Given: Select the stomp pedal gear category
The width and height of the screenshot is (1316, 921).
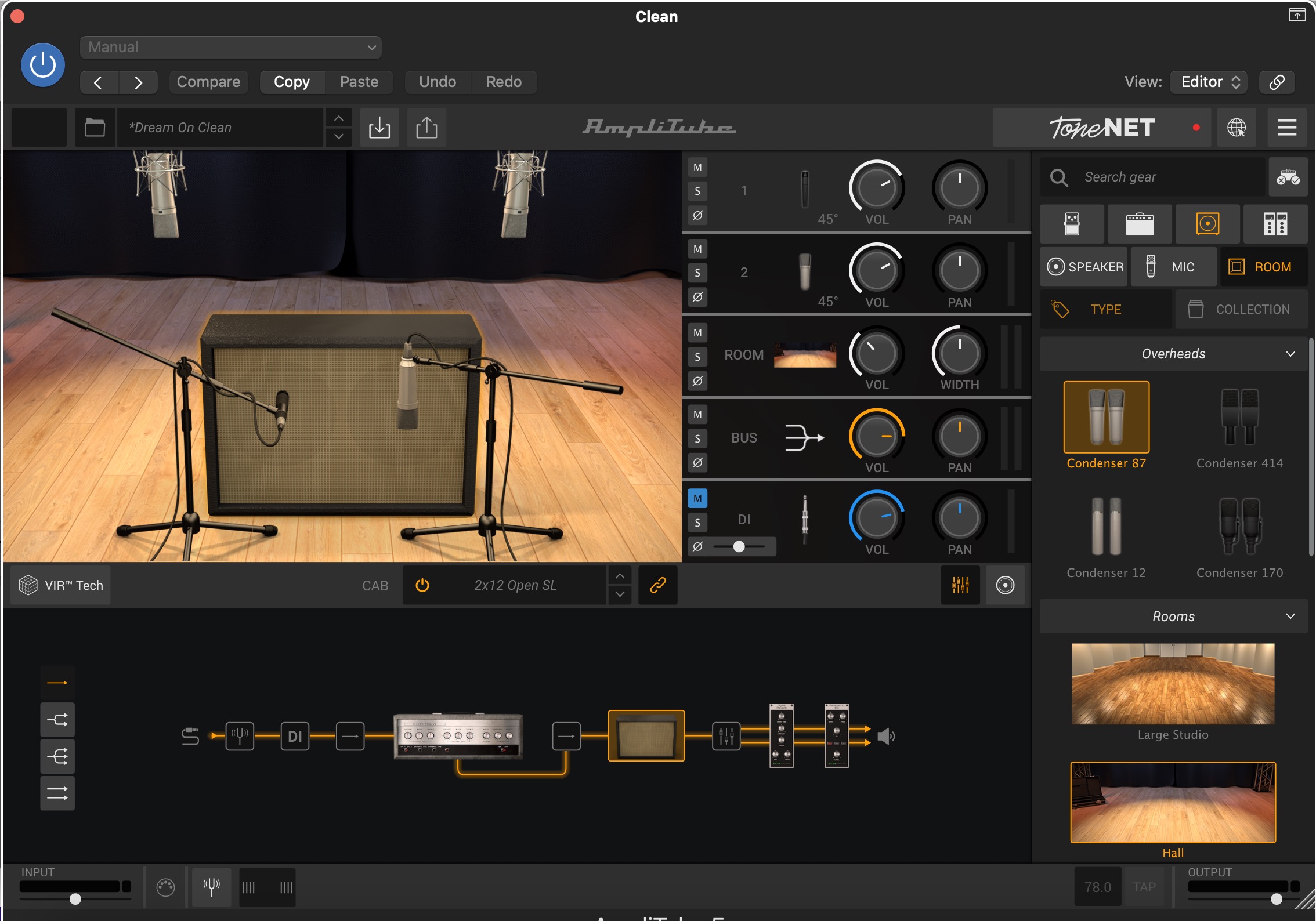Looking at the screenshot, I should [1072, 224].
